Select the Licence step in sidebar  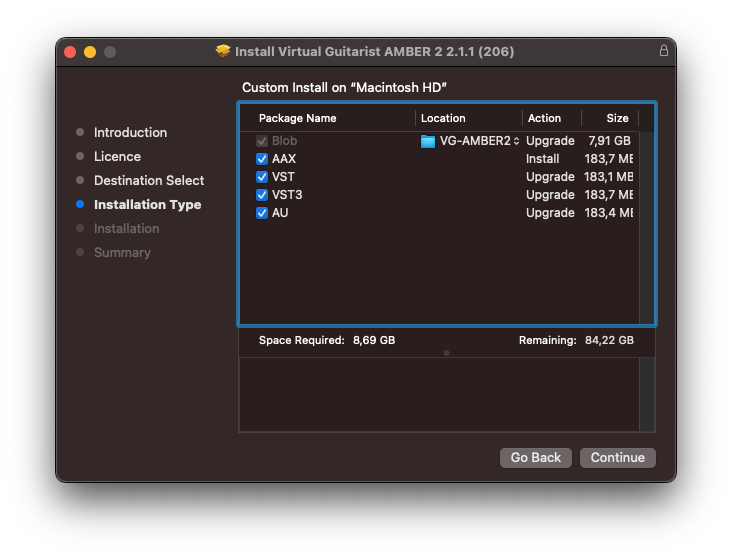click(117, 156)
